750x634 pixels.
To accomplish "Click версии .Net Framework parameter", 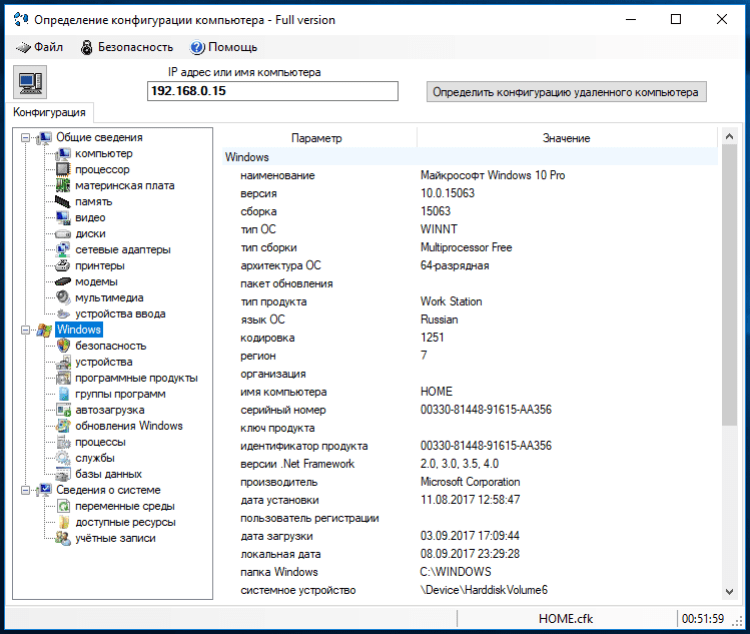I will point(297,464).
